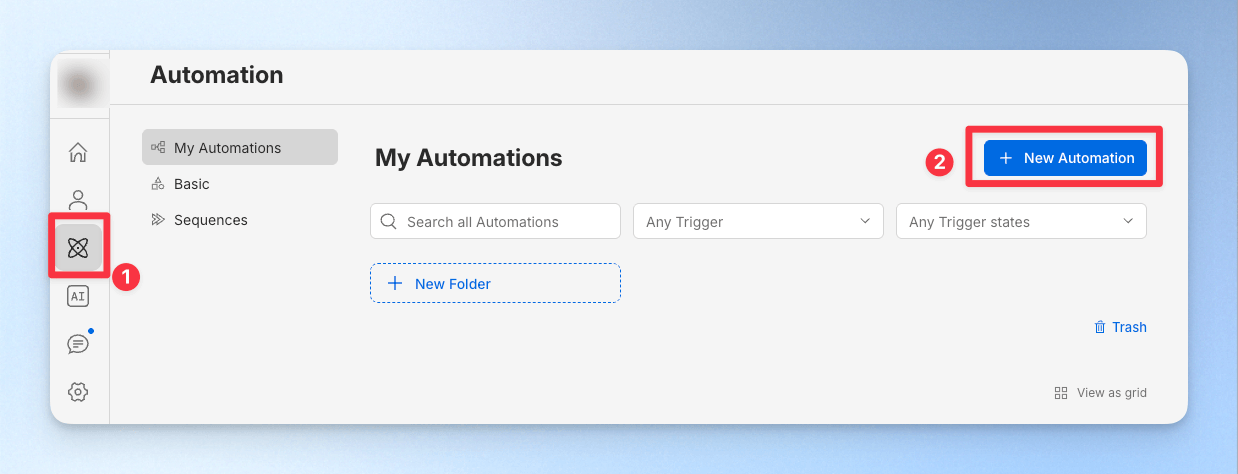Open the AI sidebar icon
This screenshot has width=1238, height=474.
point(78,295)
